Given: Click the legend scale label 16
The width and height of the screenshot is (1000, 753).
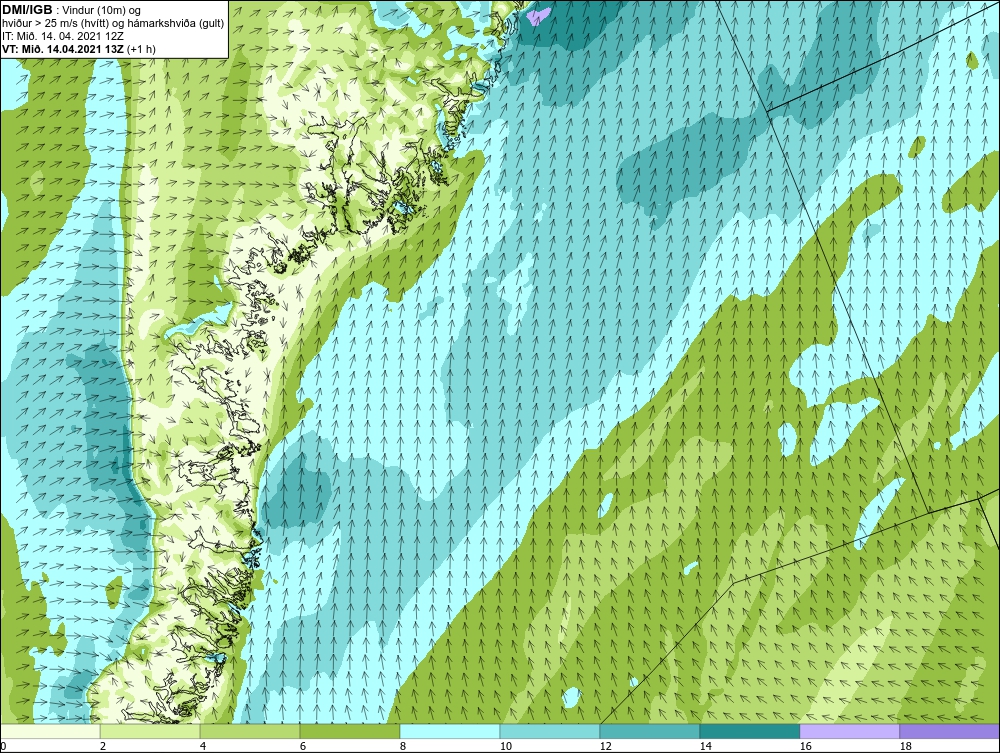Looking at the screenshot, I should (x=805, y=746).
